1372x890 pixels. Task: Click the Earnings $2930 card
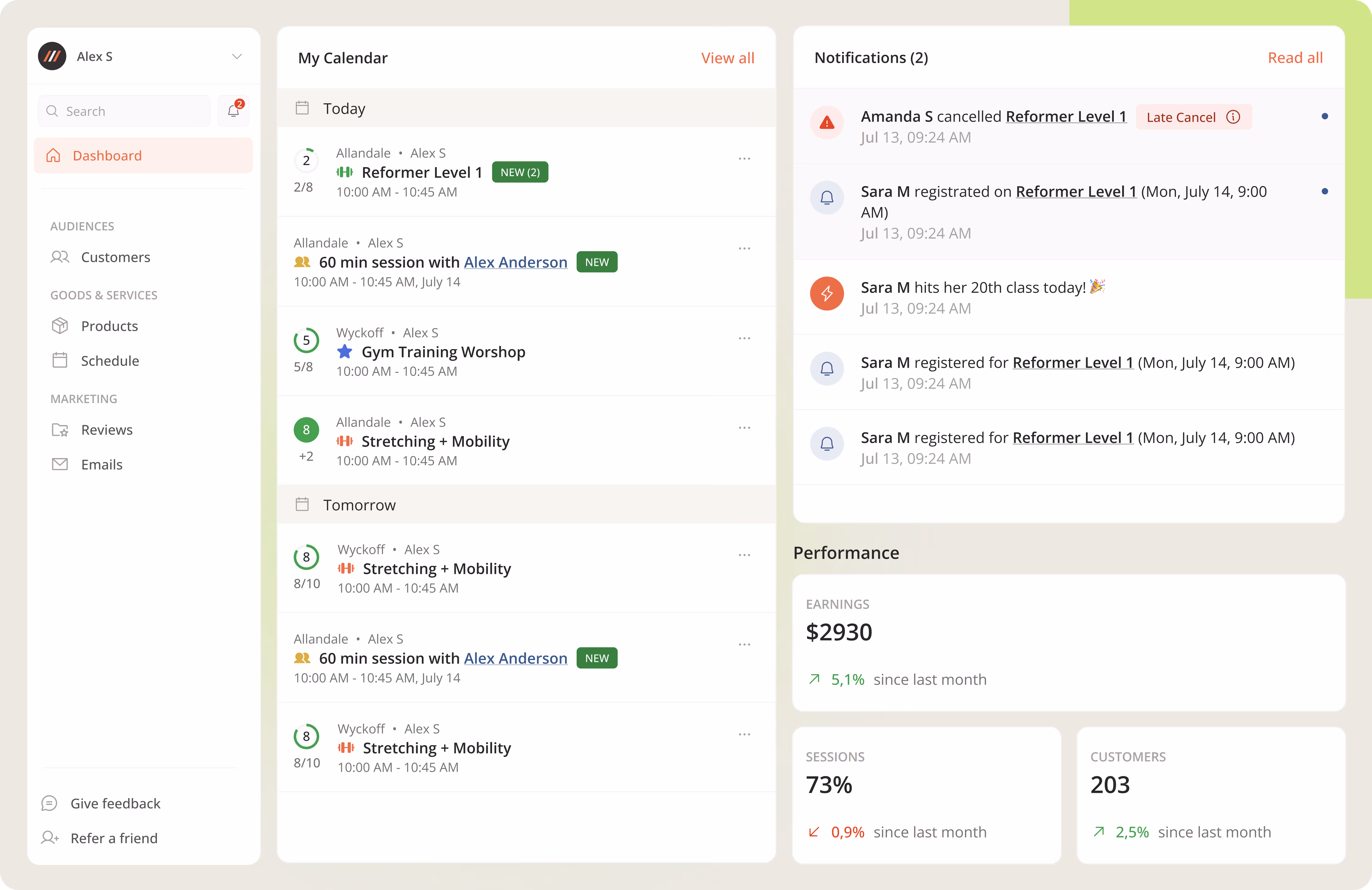click(x=1069, y=643)
